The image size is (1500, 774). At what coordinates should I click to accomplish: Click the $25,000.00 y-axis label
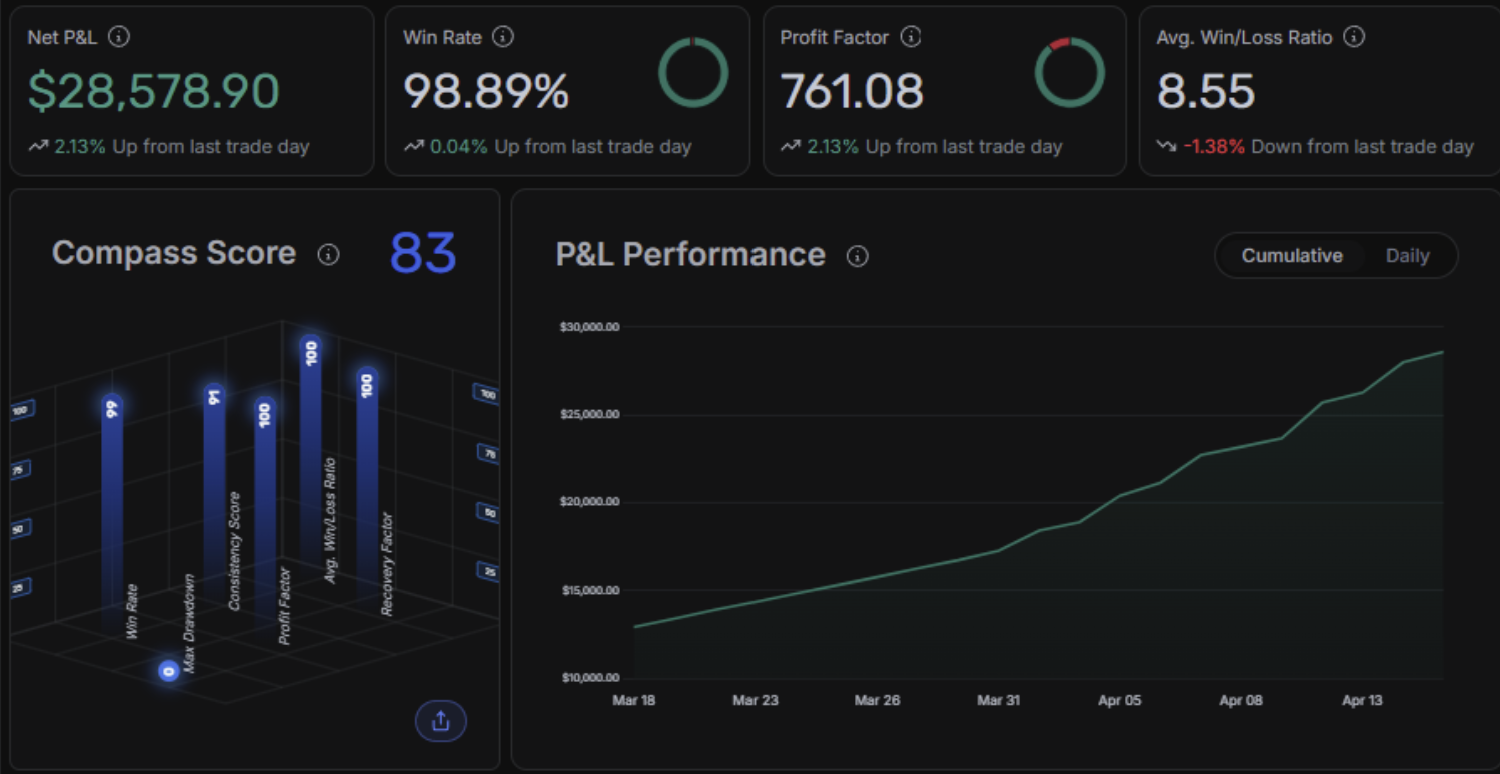tap(591, 414)
